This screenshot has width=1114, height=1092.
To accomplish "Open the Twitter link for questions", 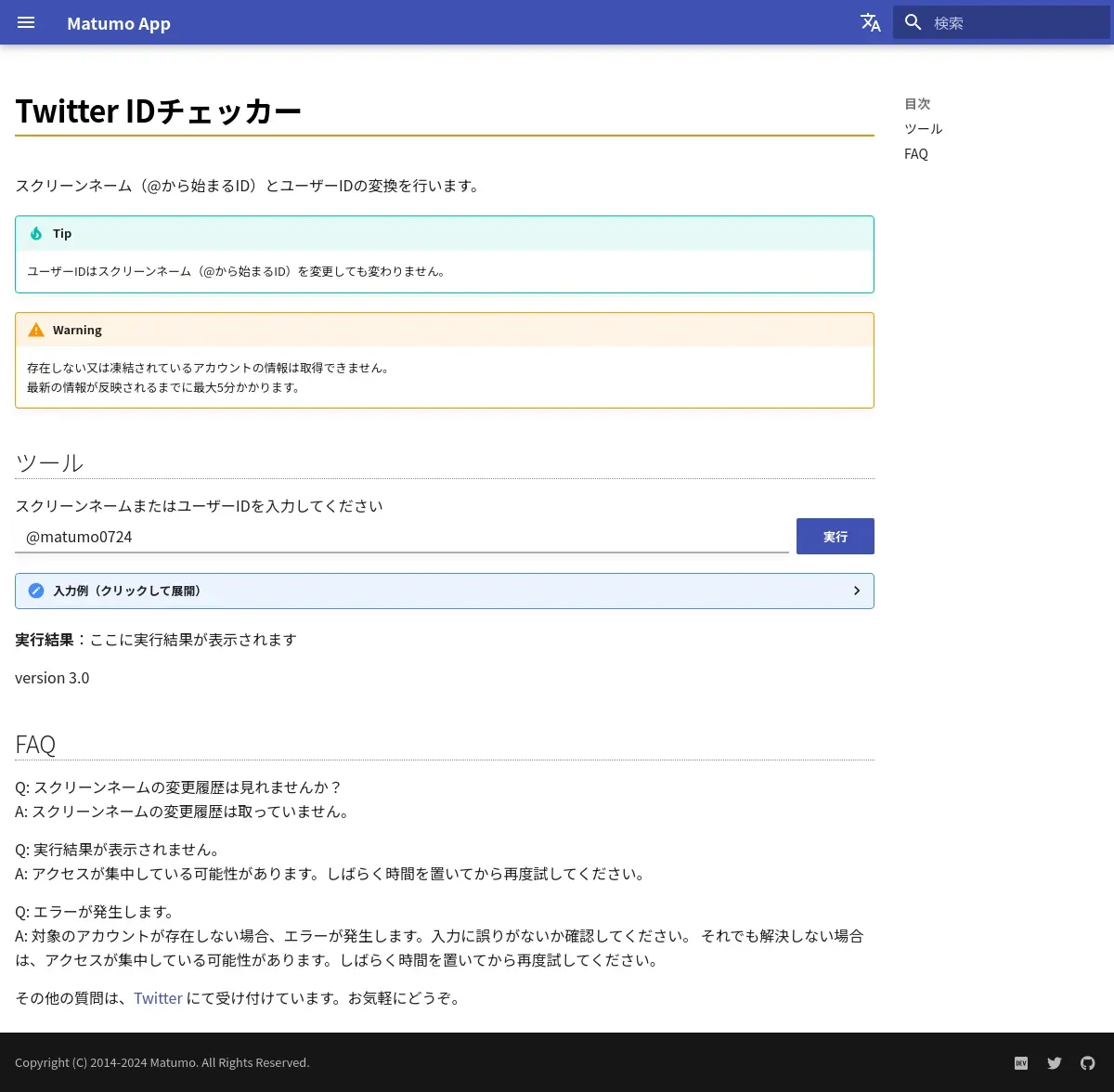I will [x=158, y=998].
